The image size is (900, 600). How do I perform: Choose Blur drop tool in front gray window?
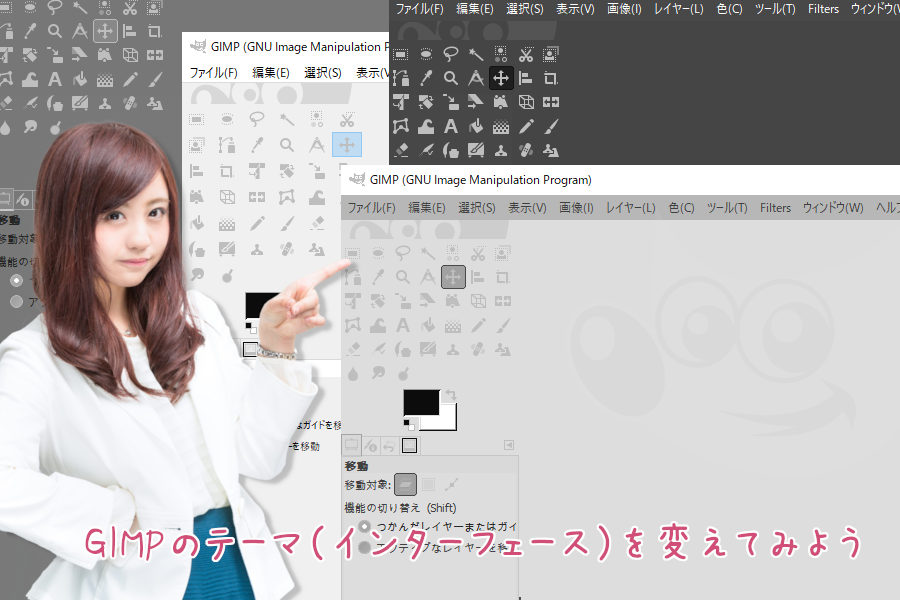[353, 374]
